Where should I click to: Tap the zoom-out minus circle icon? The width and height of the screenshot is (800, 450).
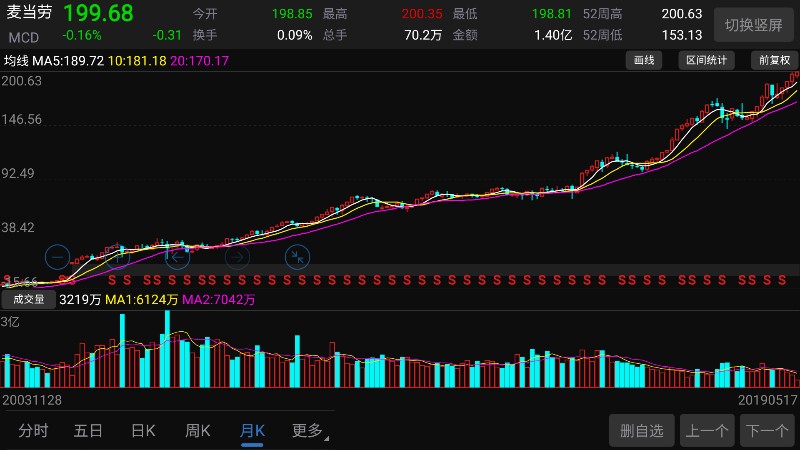[x=57, y=257]
